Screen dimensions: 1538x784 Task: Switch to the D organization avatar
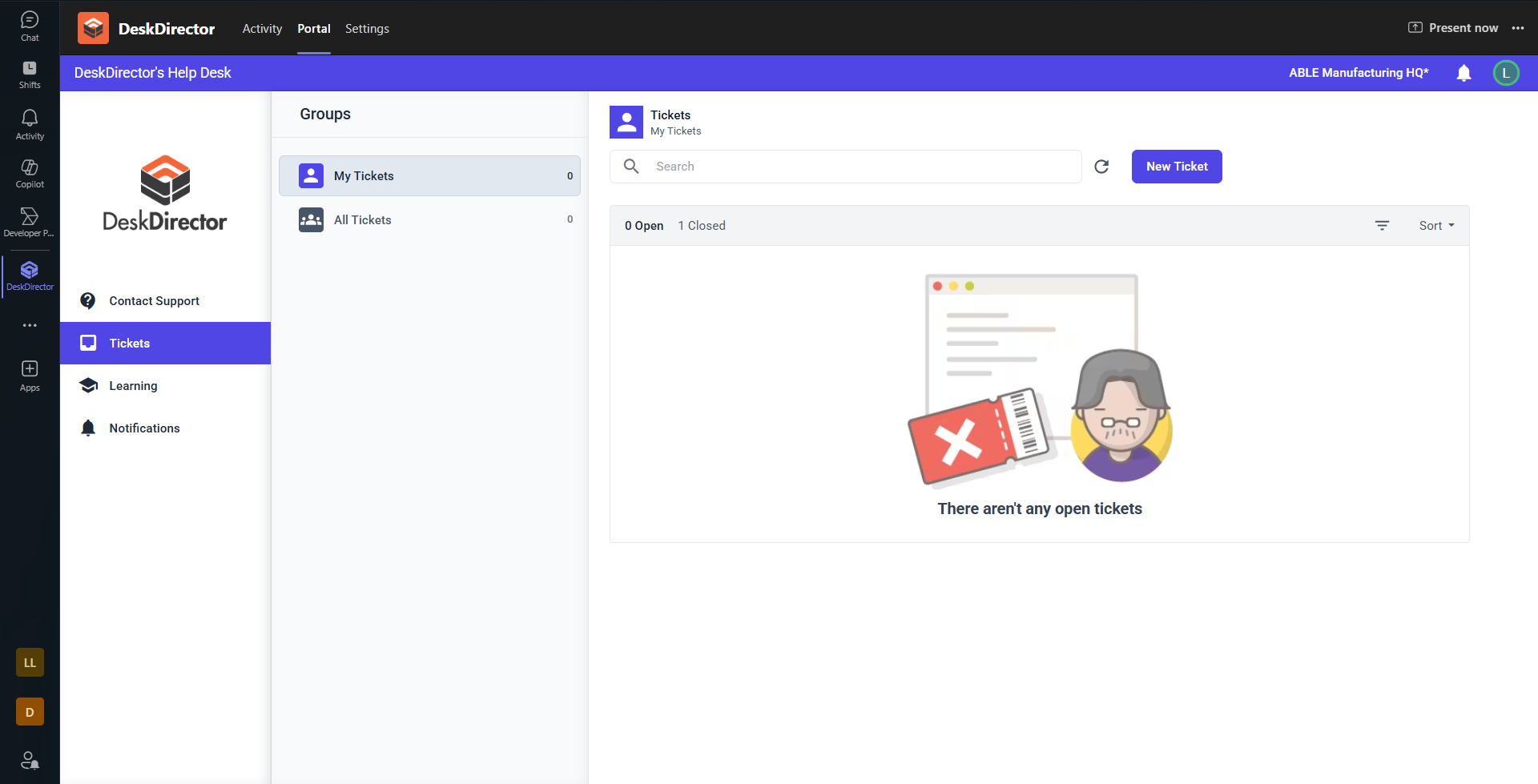click(x=30, y=712)
